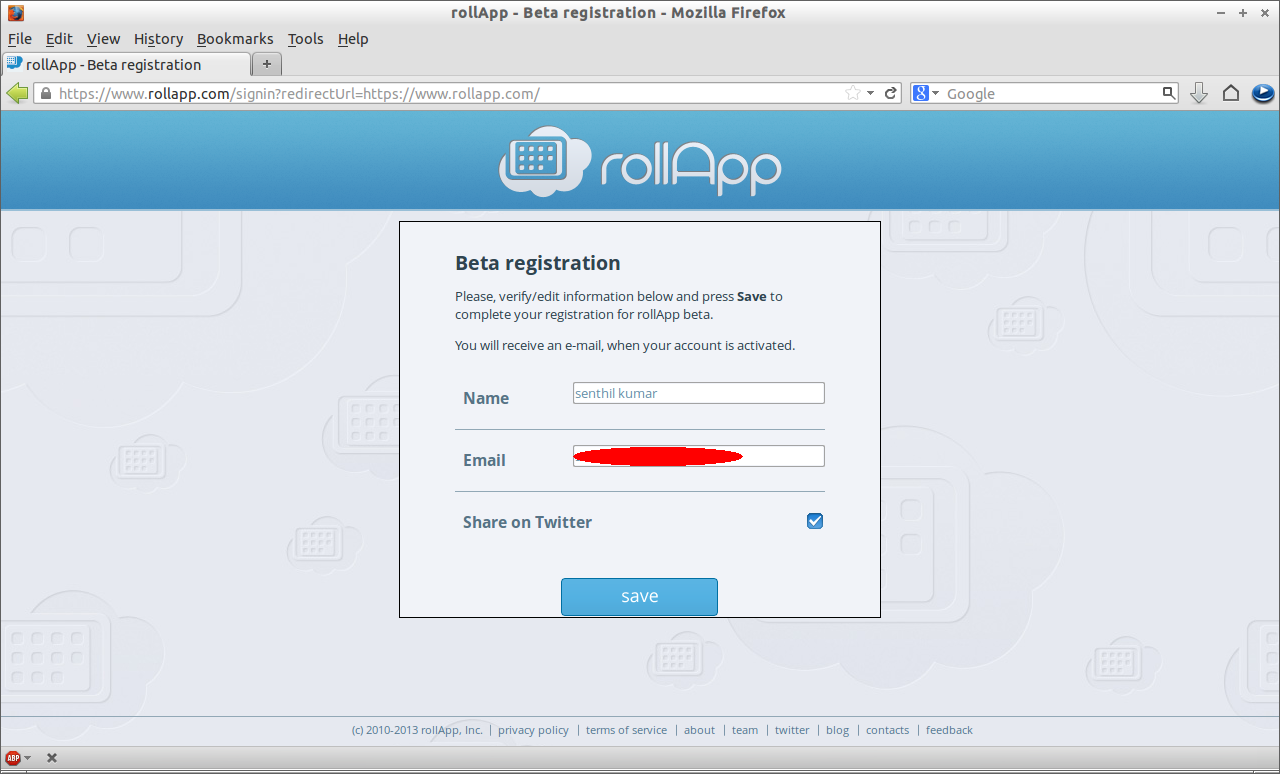Open the terms of service link

626,730
